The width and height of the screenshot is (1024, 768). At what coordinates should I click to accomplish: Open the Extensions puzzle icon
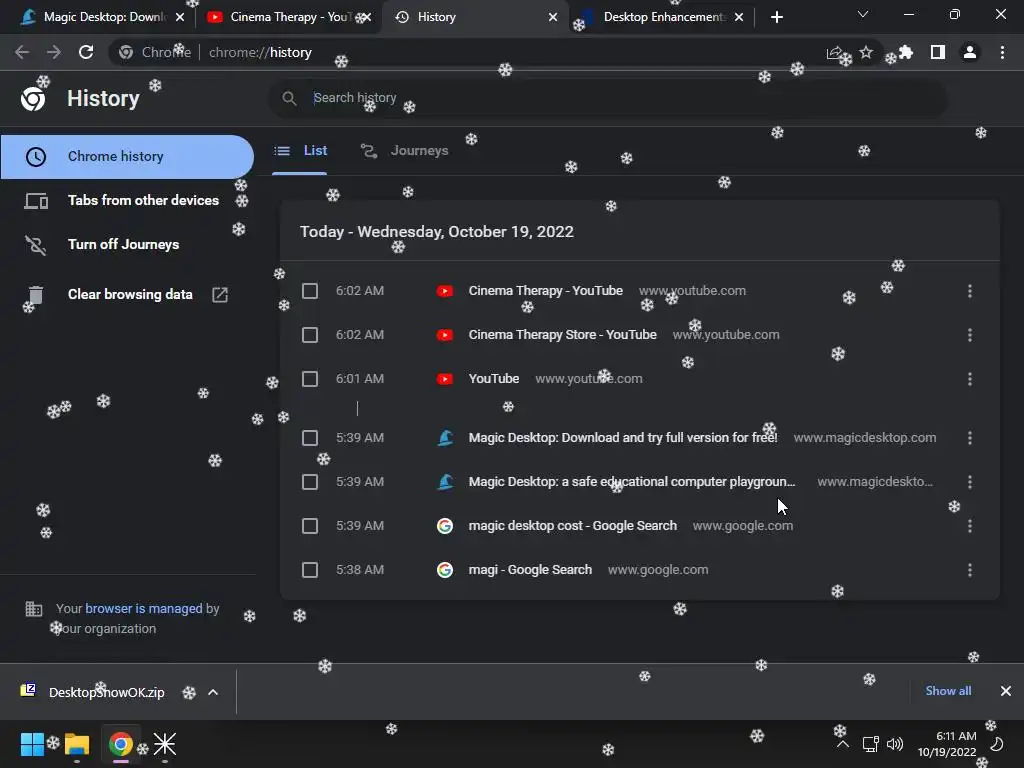point(906,52)
